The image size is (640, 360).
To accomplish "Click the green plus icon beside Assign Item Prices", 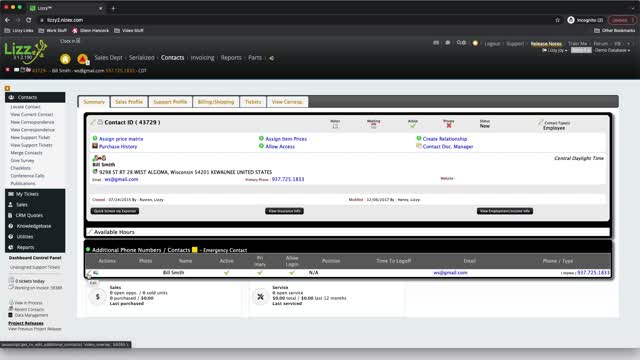I will (x=261, y=138).
